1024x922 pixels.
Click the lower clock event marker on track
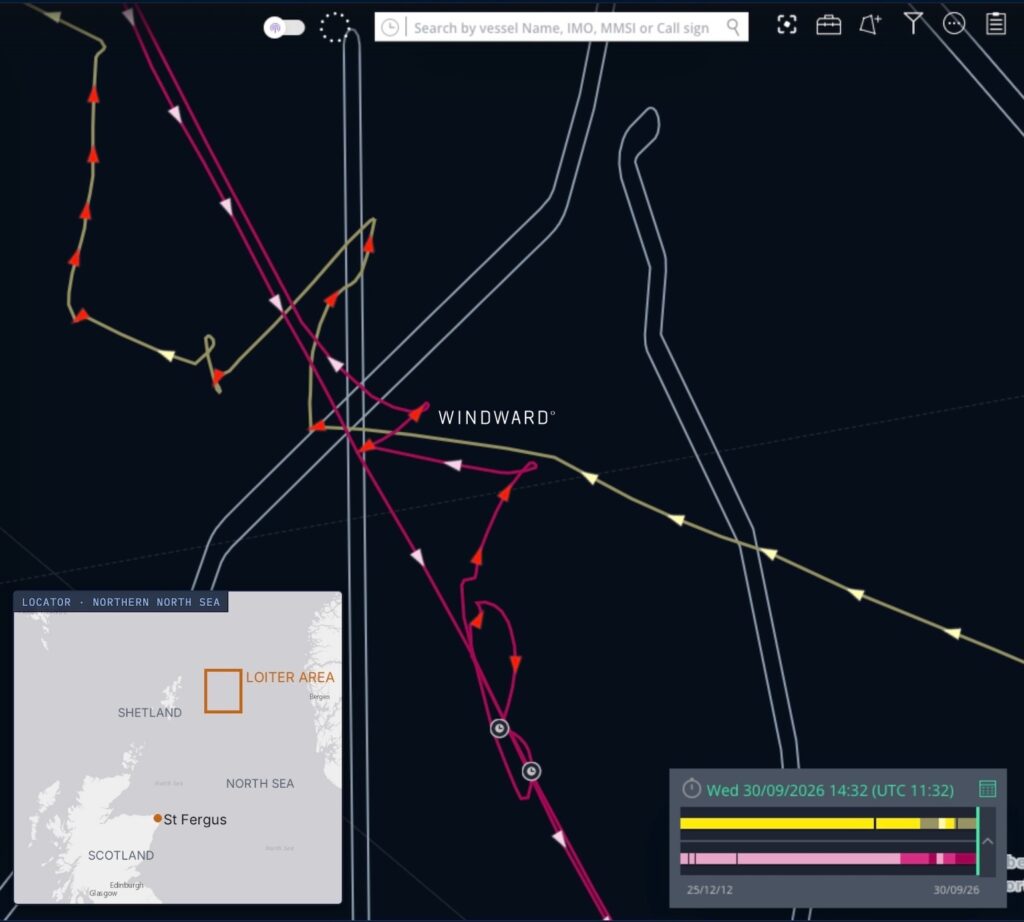(531, 772)
